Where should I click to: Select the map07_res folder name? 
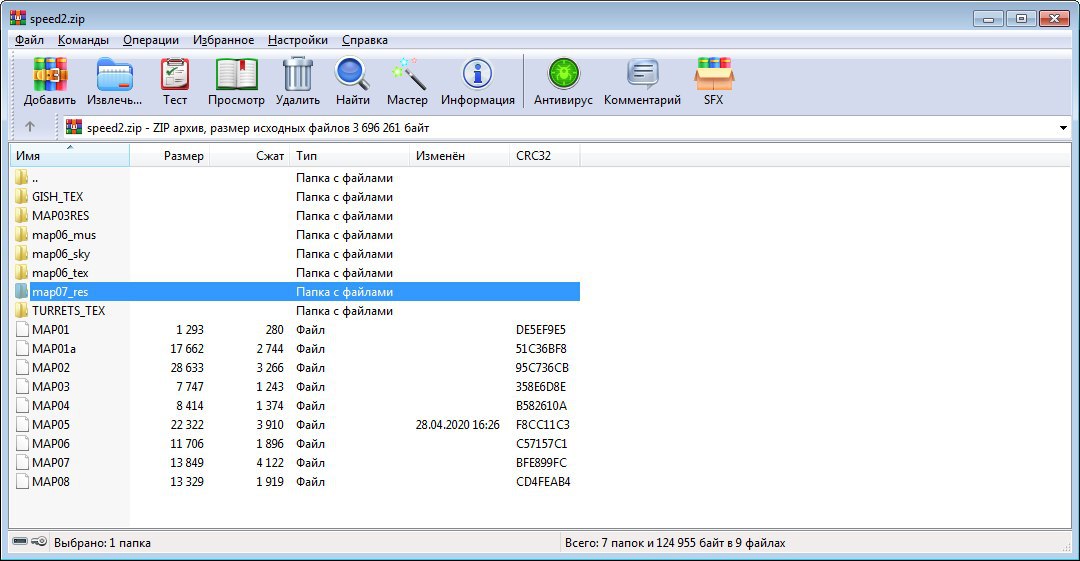pyautogui.click(x=60, y=292)
